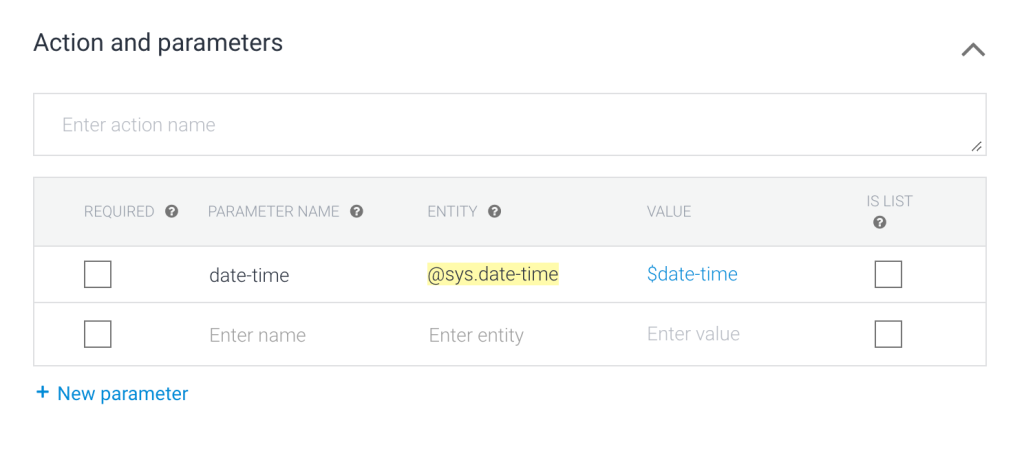Viewport: 1024px width, 451px height.
Task: Open the Enter entity field
Action: pyautogui.click(x=476, y=335)
